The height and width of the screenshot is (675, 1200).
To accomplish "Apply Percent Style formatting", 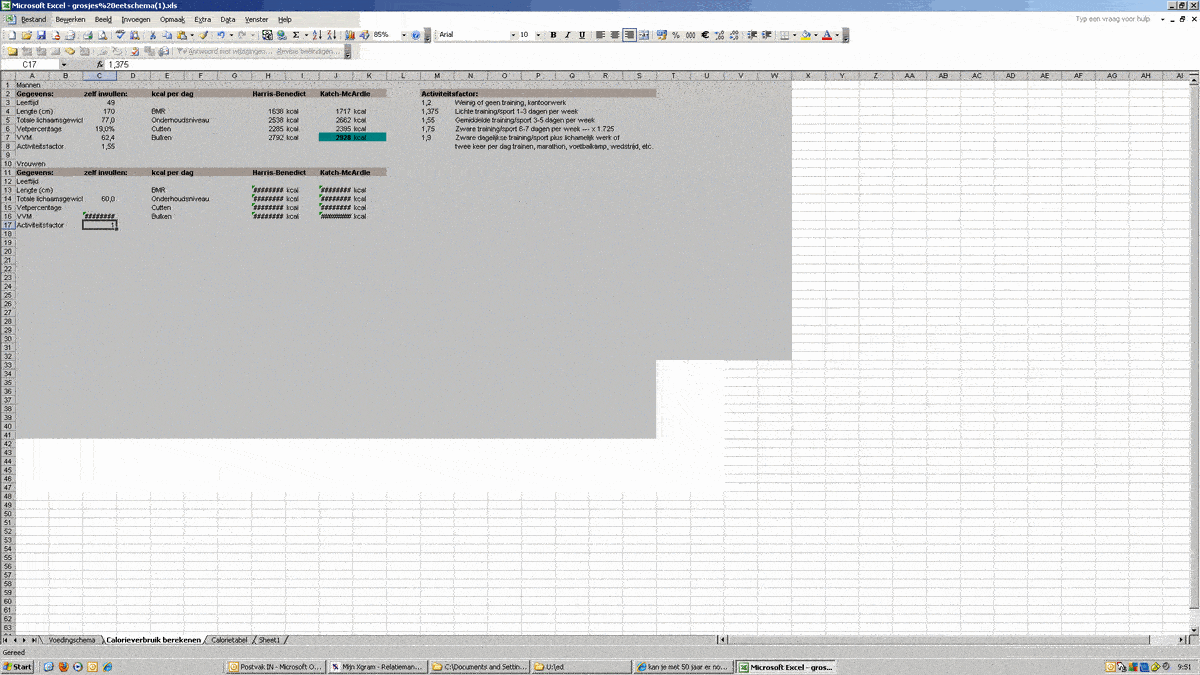I will (x=676, y=35).
